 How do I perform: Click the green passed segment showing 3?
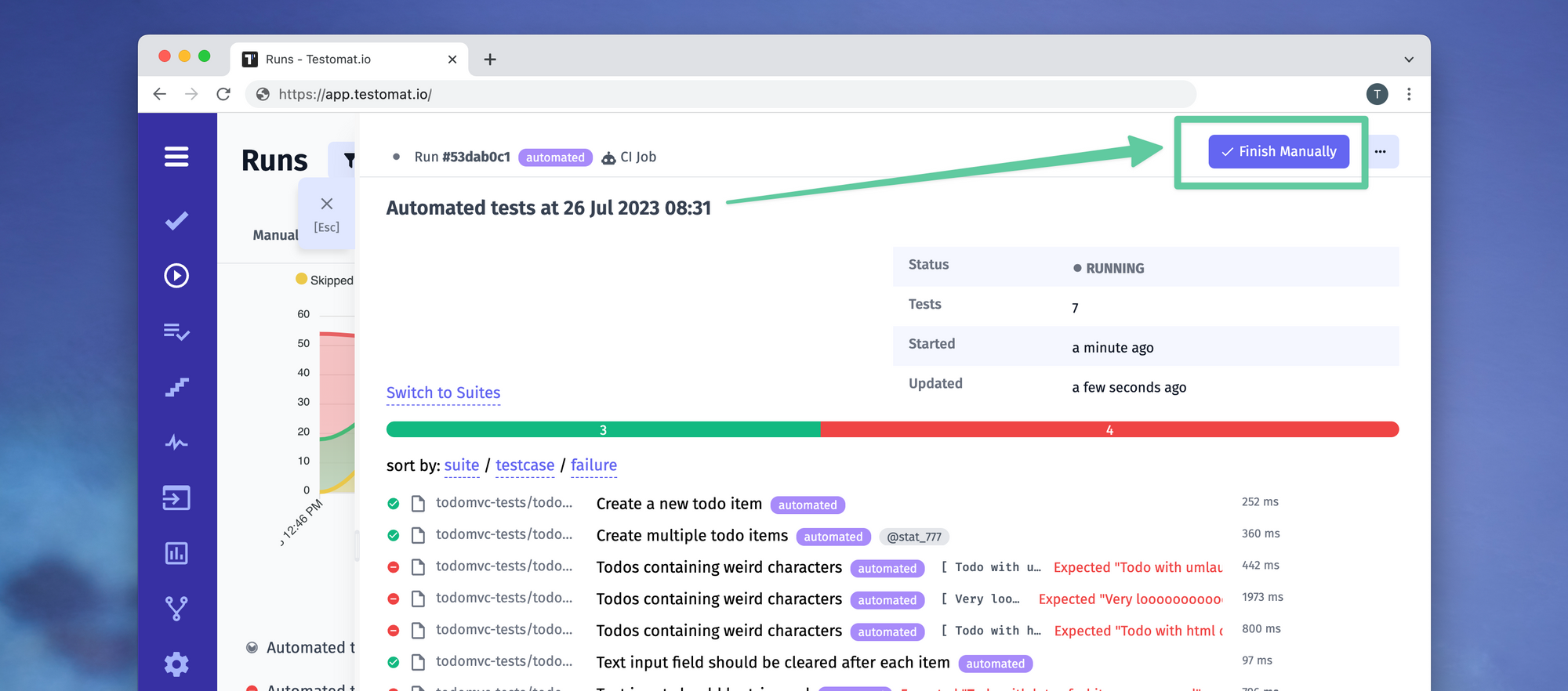(604, 429)
